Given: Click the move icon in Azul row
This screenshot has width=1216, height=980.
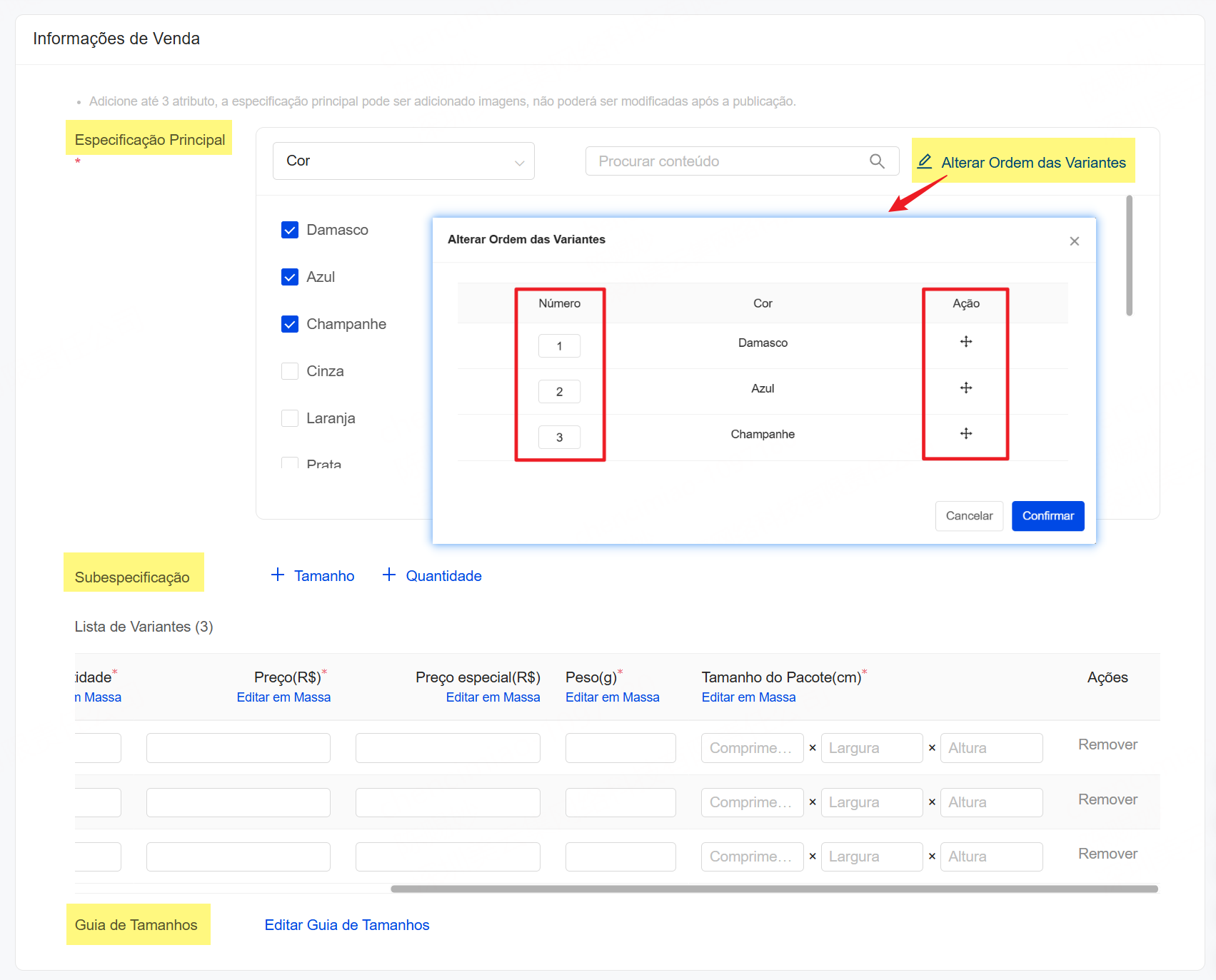Looking at the screenshot, I should tap(965, 388).
